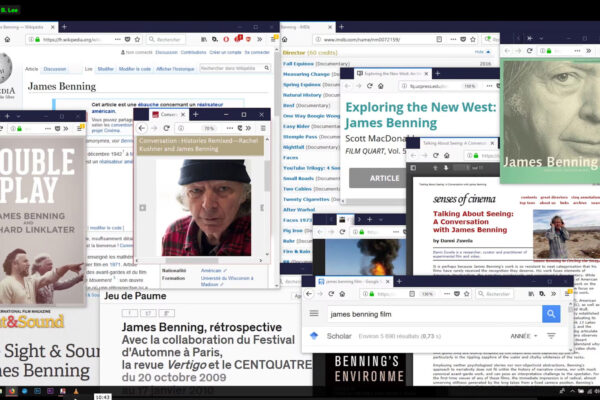
Task: Click home in the Exploring the New West window
Action: pyautogui.click(x=380, y=86)
